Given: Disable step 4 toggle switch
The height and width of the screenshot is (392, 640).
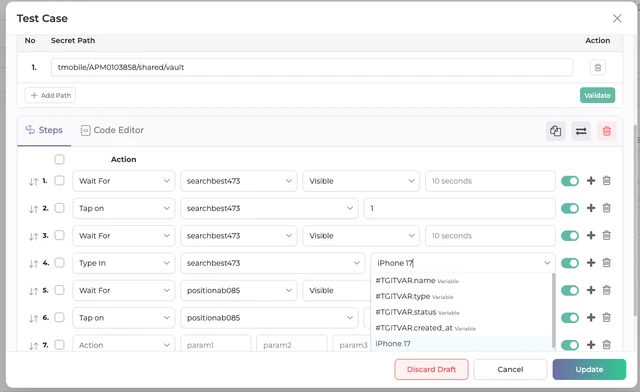Looking at the screenshot, I should [570, 263].
